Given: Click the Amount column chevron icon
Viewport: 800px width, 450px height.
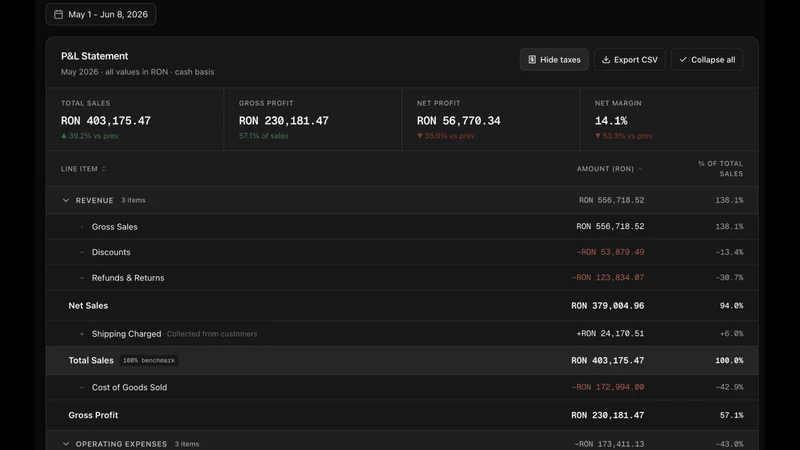Looking at the screenshot, I should pyautogui.click(x=641, y=169).
